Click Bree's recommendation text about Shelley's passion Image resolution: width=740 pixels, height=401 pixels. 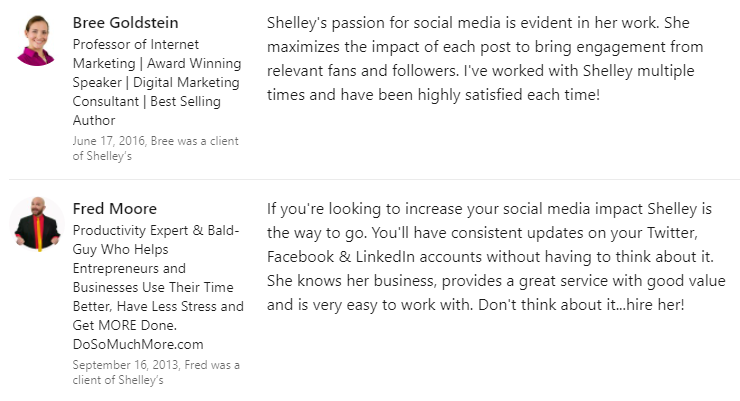point(485,58)
